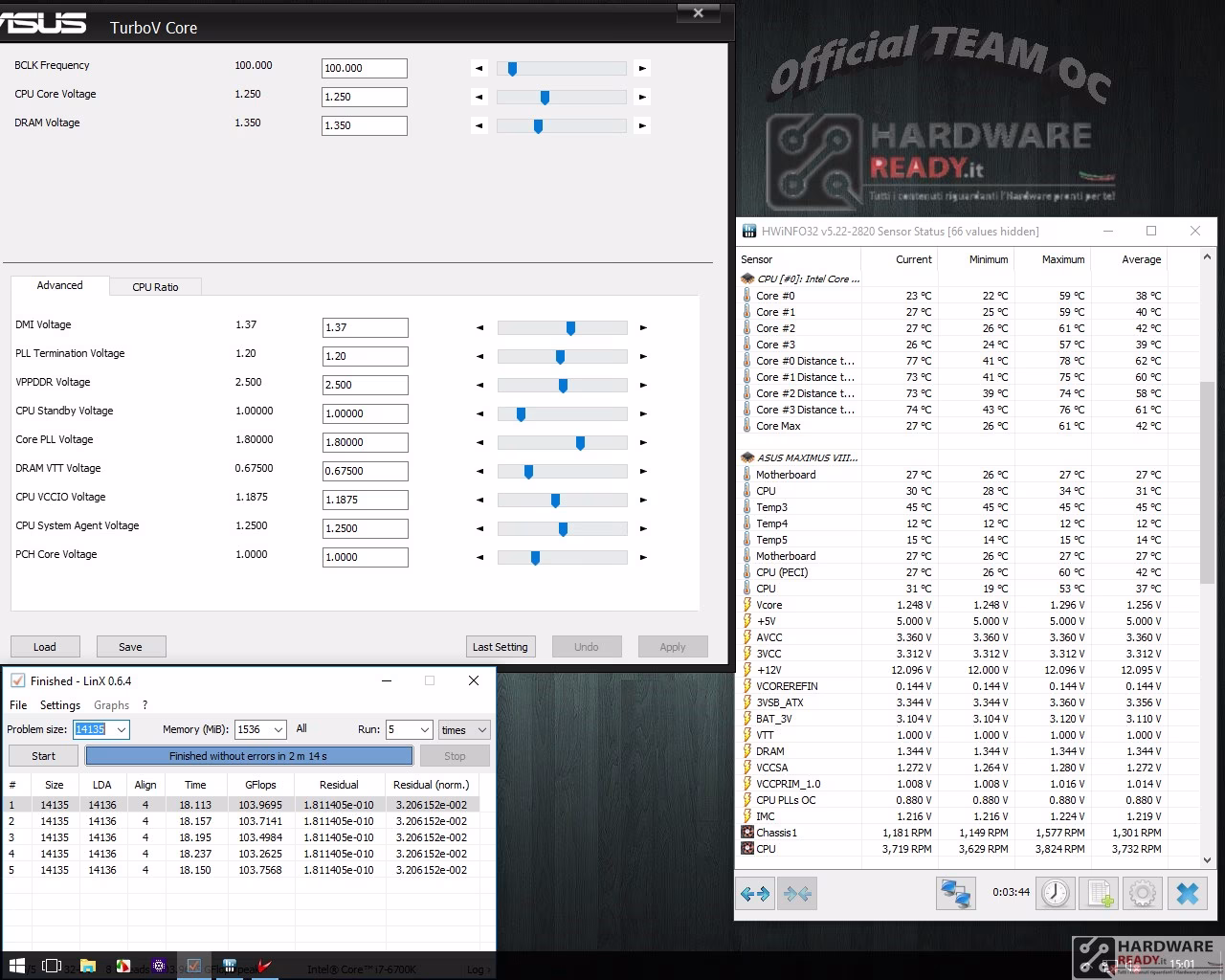
Task: Click fan icon beside Chassis1 sensor
Action: click(747, 833)
